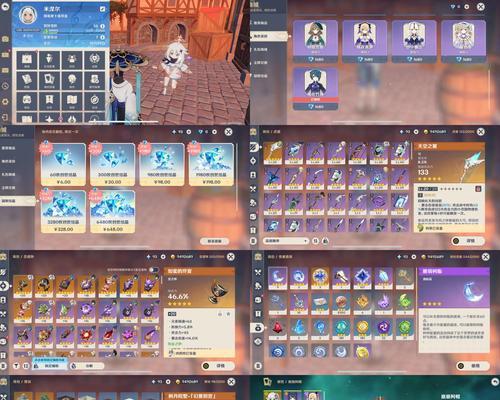The image size is (500, 400).
Task: Switch to the artifacts tab in weapon inventory sidebar
Action: point(253,161)
